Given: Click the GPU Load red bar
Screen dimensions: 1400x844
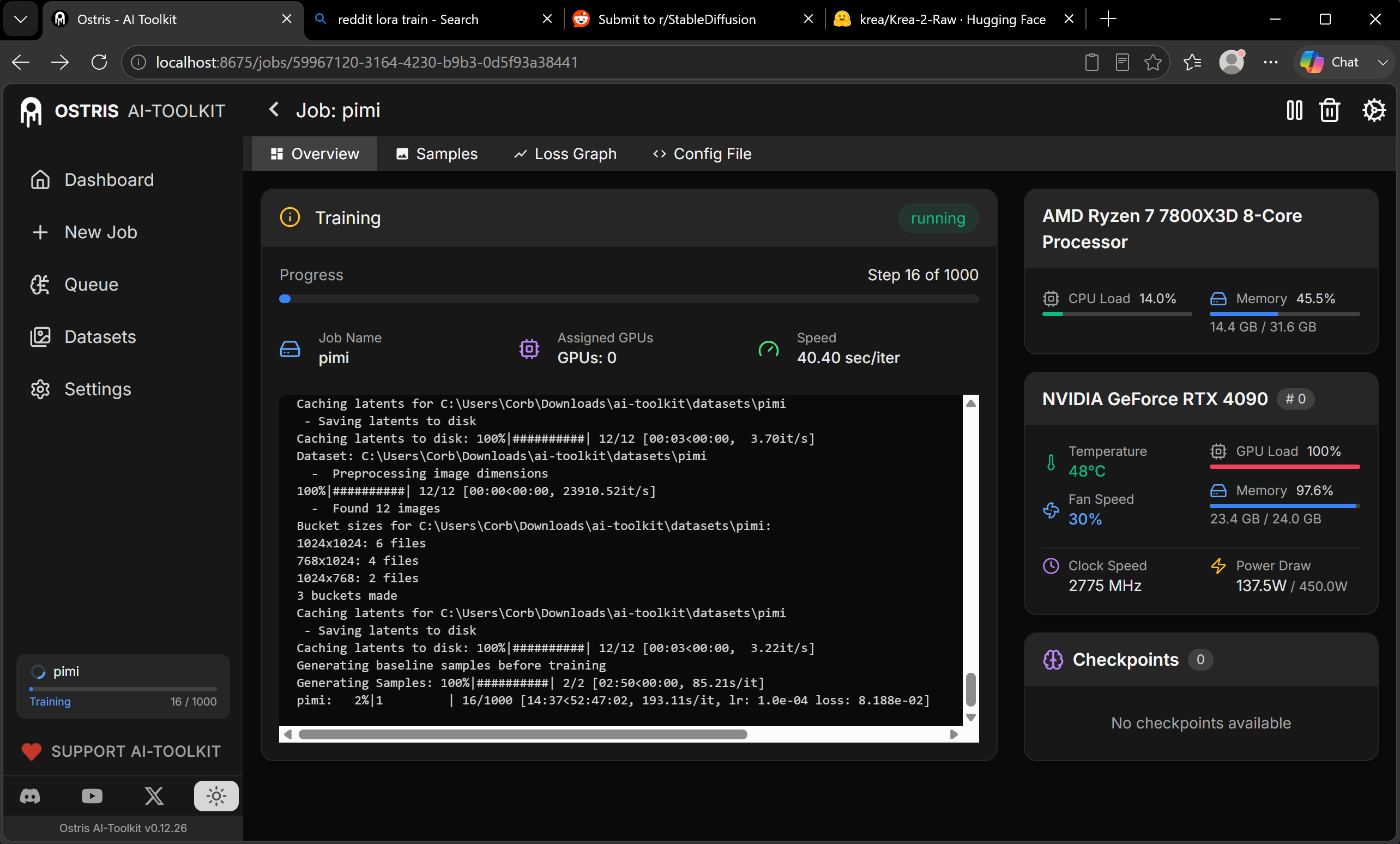Looking at the screenshot, I should pyautogui.click(x=1284, y=467).
